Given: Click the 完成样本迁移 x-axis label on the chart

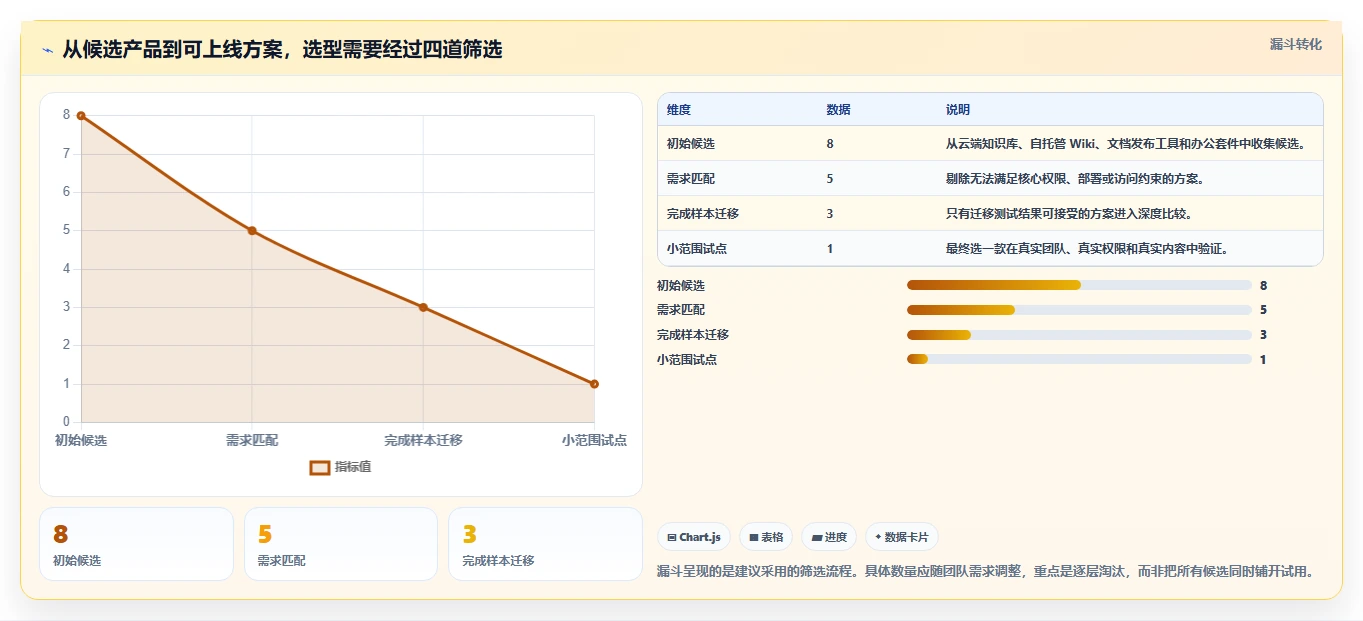Looking at the screenshot, I should (423, 440).
